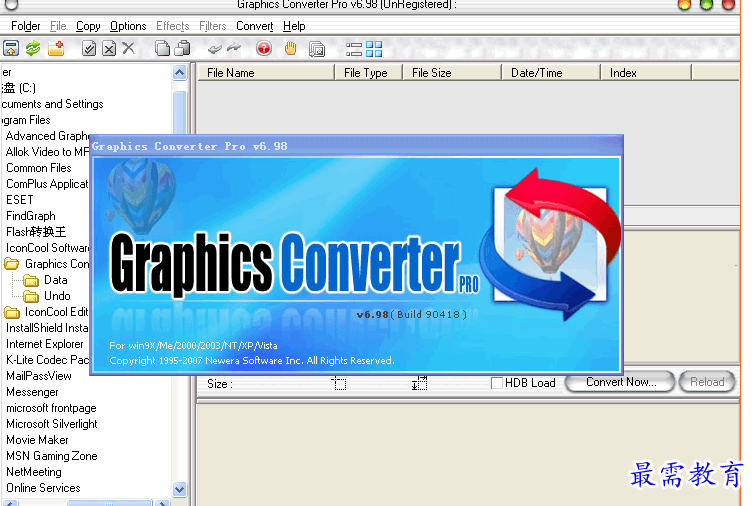Select the Internet Explorer folder
The height and width of the screenshot is (506, 752).
click(x=45, y=344)
